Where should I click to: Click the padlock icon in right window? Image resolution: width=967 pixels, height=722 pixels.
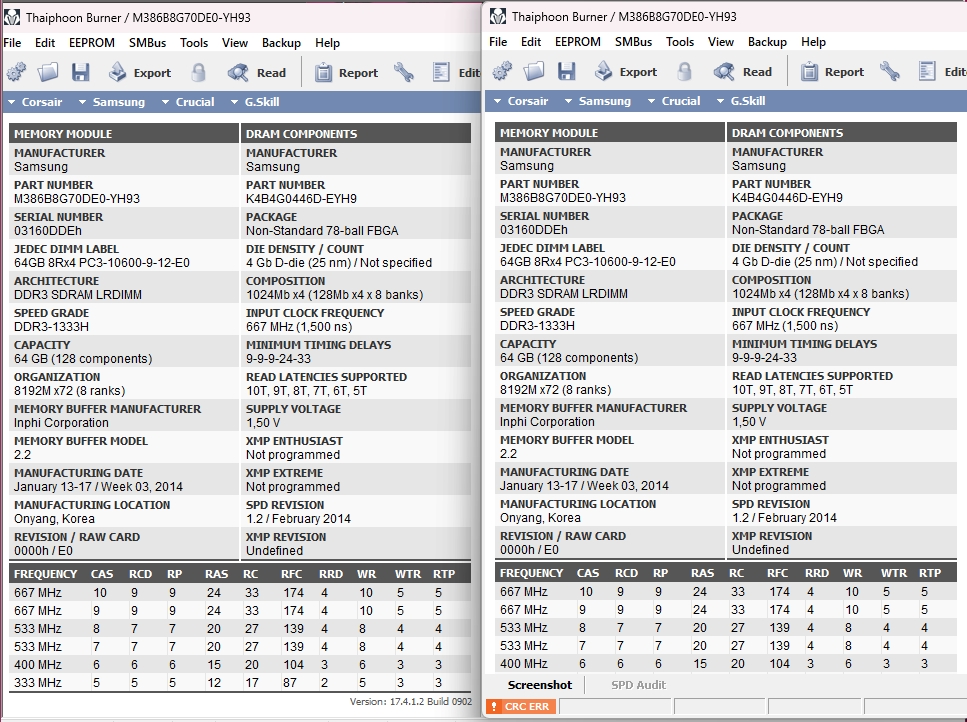(x=684, y=71)
